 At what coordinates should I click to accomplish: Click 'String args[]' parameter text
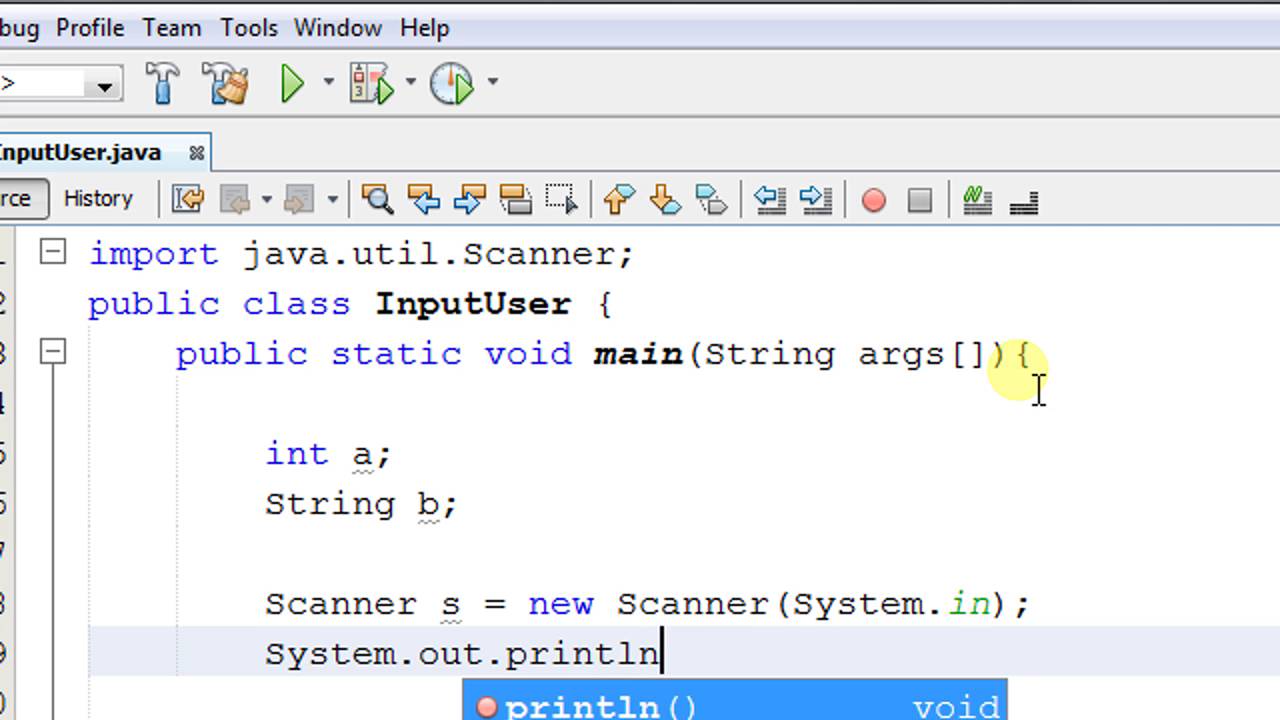[x=845, y=354]
